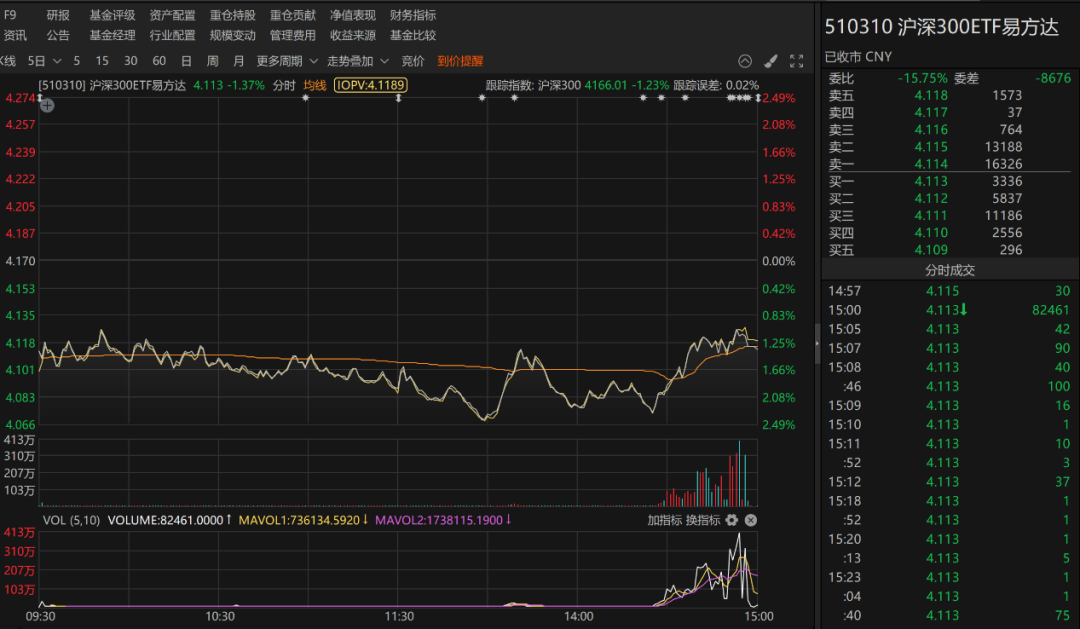Open 基金经理 fund manager page
This screenshot has height=629, width=1080.
(x=112, y=35)
